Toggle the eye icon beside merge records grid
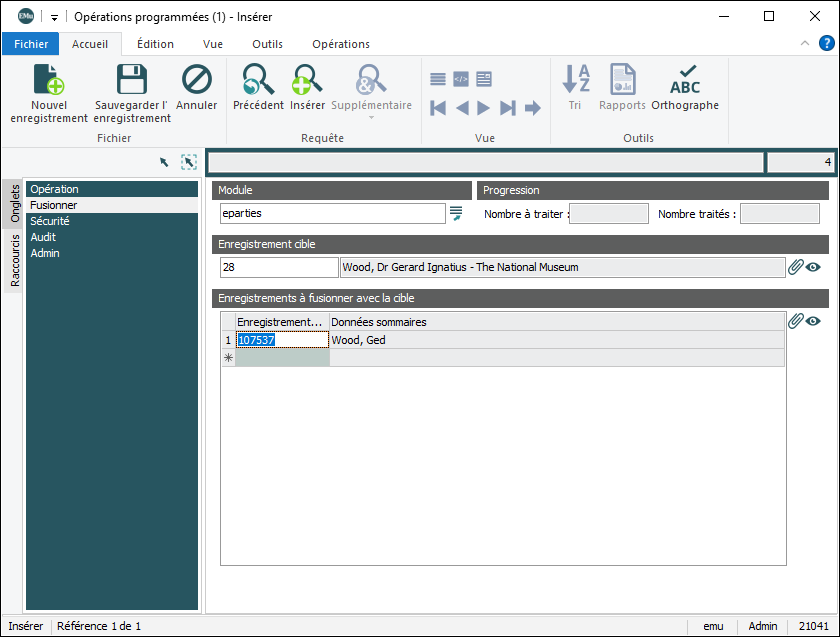The height and width of the screenshot is (637, 840). [814, 321]
